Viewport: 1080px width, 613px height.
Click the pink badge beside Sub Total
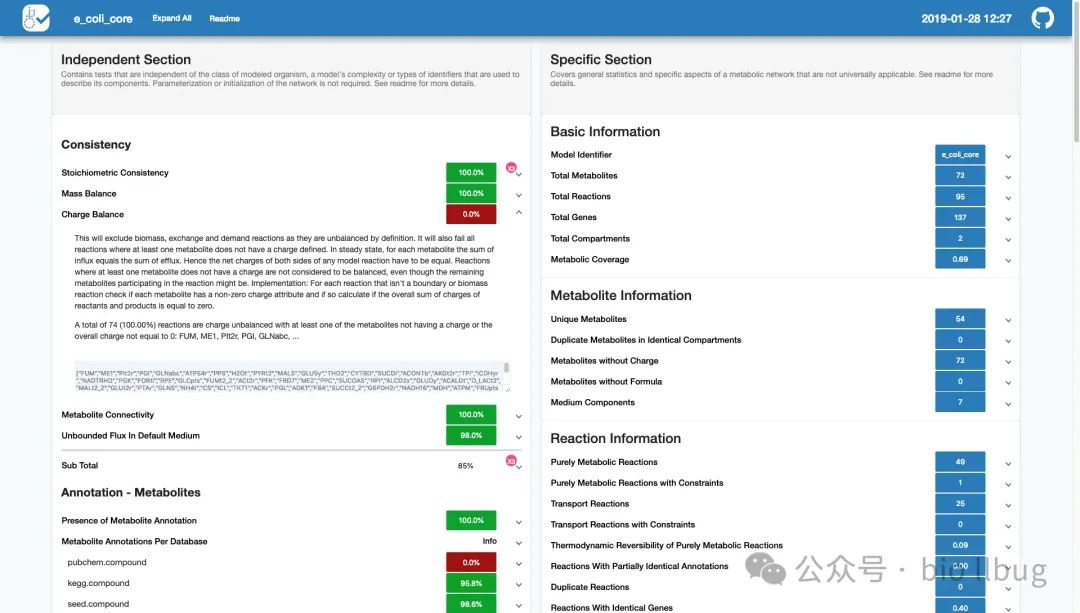511,461
